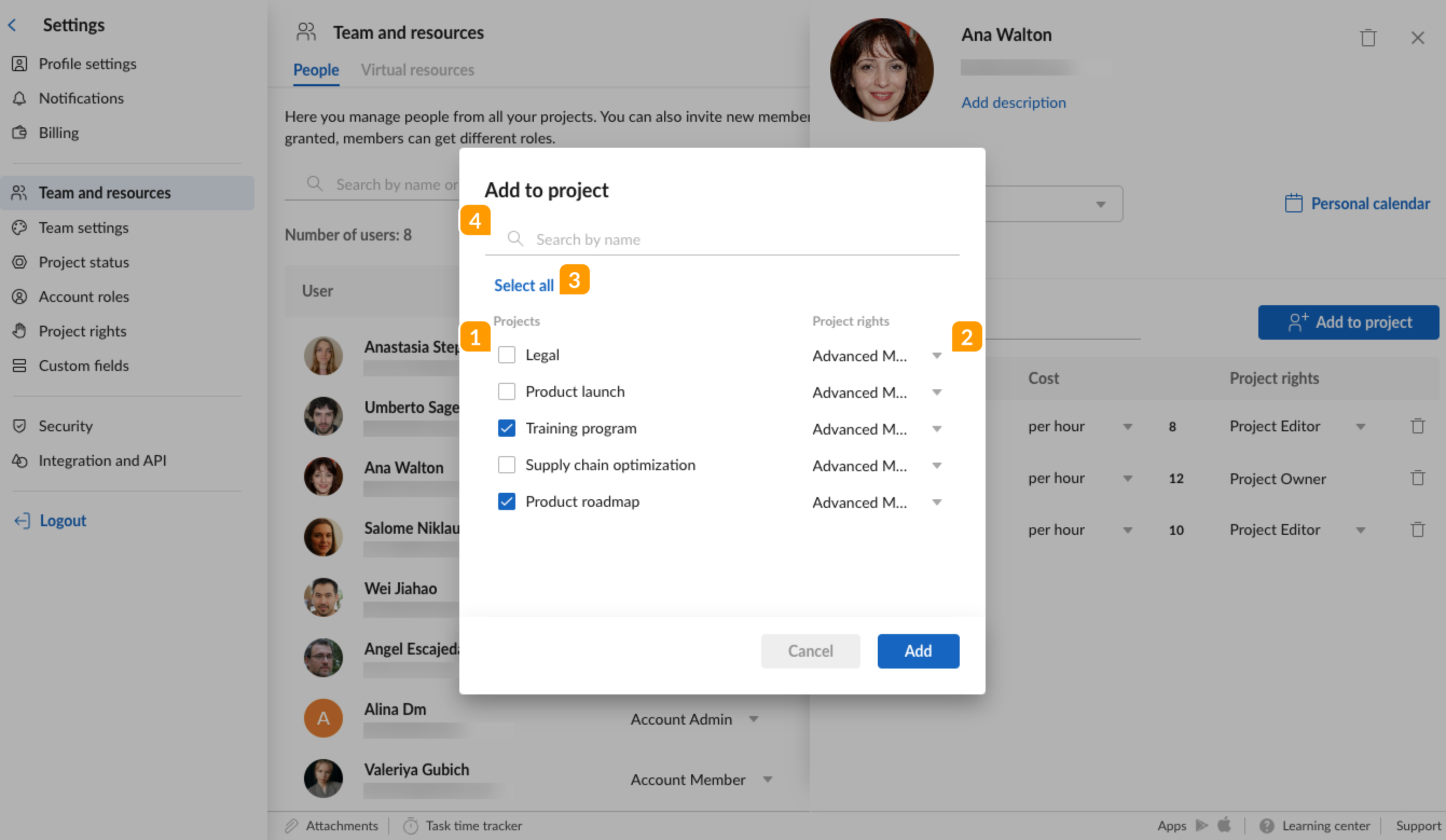1446x840 pixels.
Task: Switch to the Virtual resources tab
Action: pyautogui.click(x=418, y=70)
